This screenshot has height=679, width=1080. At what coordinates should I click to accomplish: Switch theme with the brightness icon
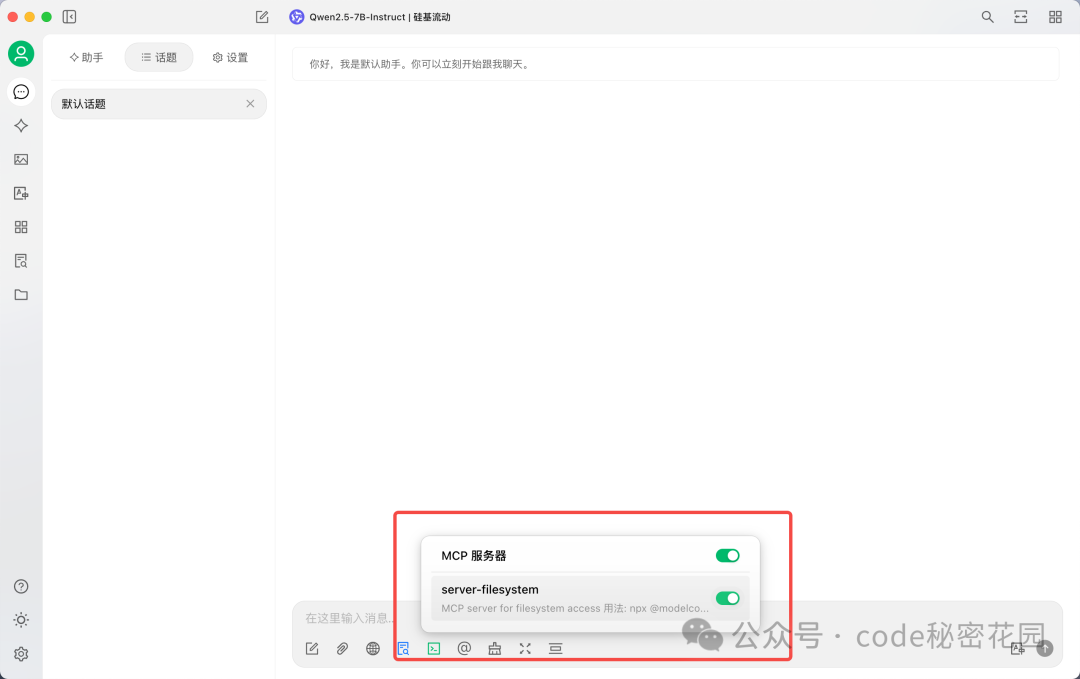tap(21, 620)
